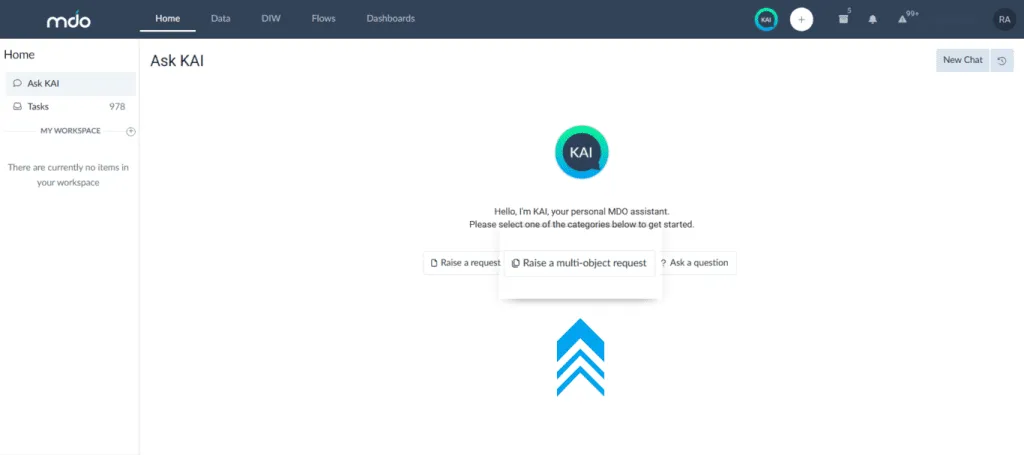Image resolution: width=1024 pixels, height=455 pixels.
Task: Open the warning alerts triangle icon
Action: click(x=903, y=19)
